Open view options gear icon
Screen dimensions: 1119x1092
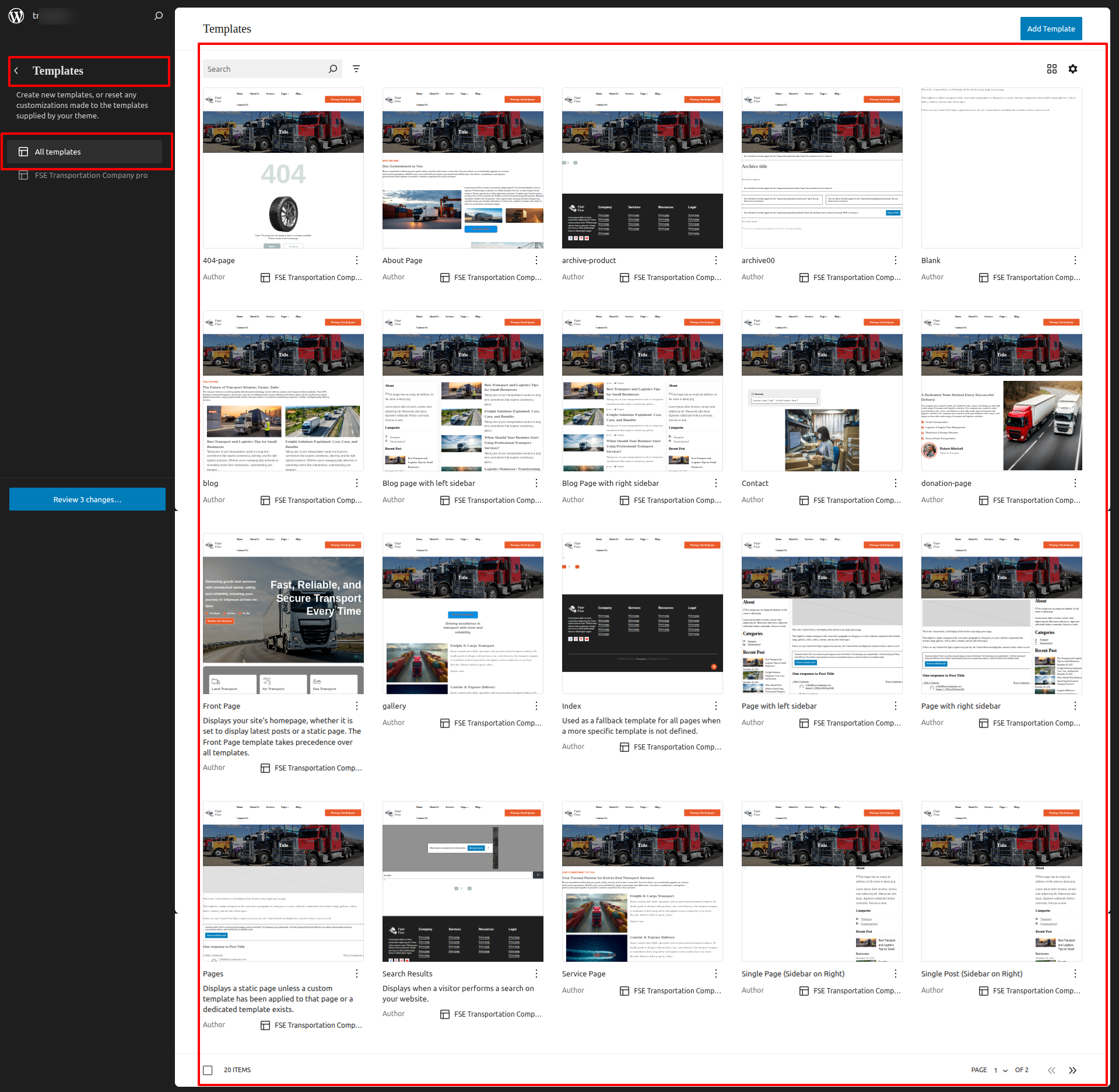[1072, 69]
